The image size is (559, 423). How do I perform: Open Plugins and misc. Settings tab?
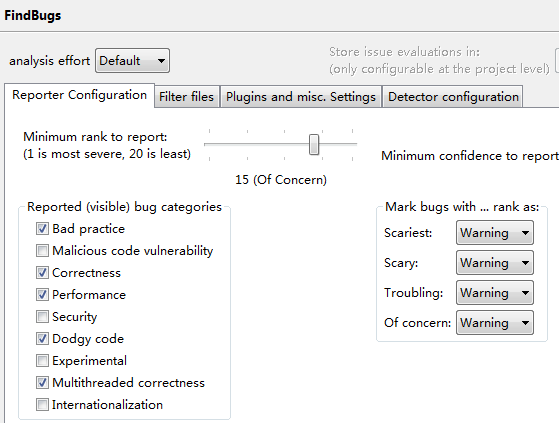click(x=301, y=97)
